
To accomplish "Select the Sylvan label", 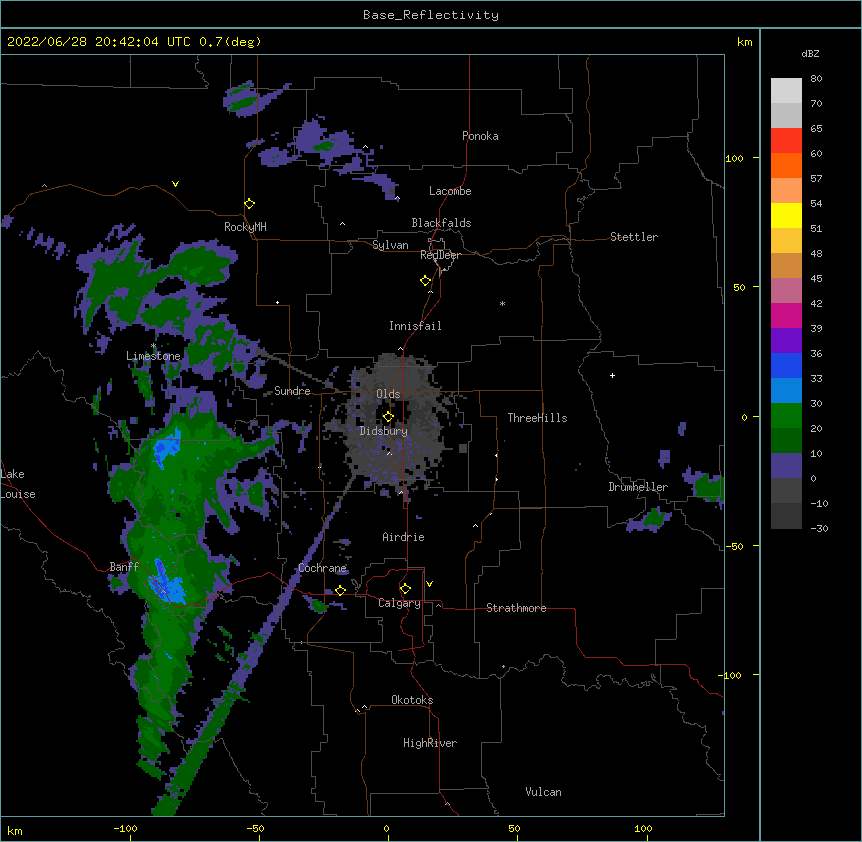I will [x=390, y=245].
